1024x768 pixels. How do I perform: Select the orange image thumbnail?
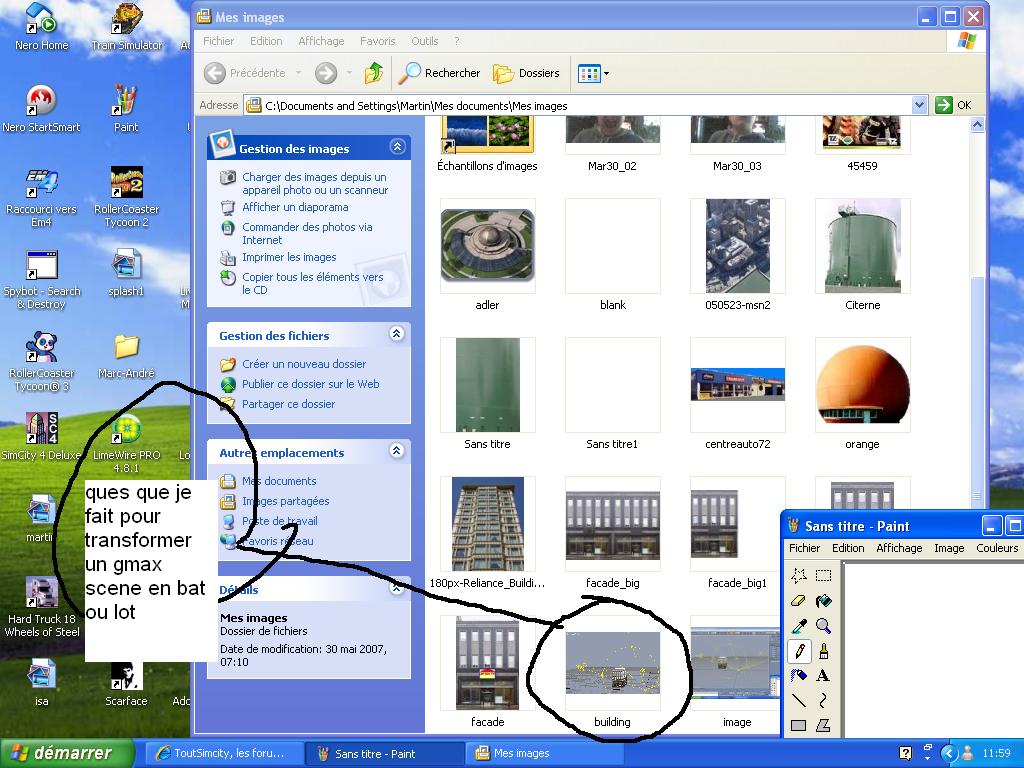[862, 385]
